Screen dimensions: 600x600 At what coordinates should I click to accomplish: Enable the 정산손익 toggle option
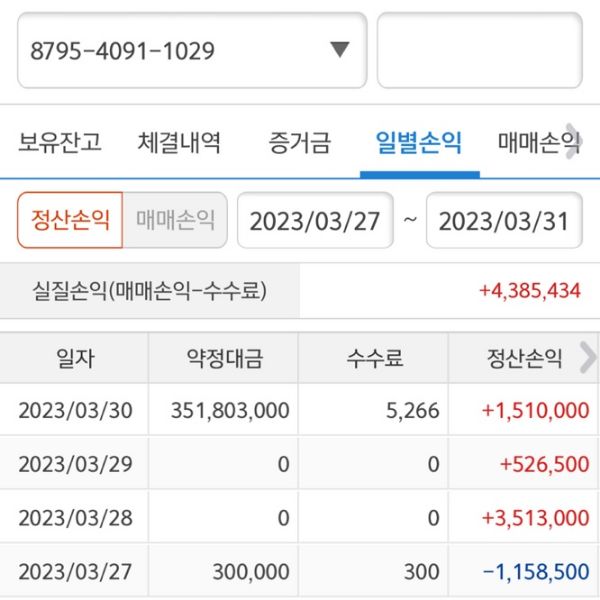[x=70, y=220]
